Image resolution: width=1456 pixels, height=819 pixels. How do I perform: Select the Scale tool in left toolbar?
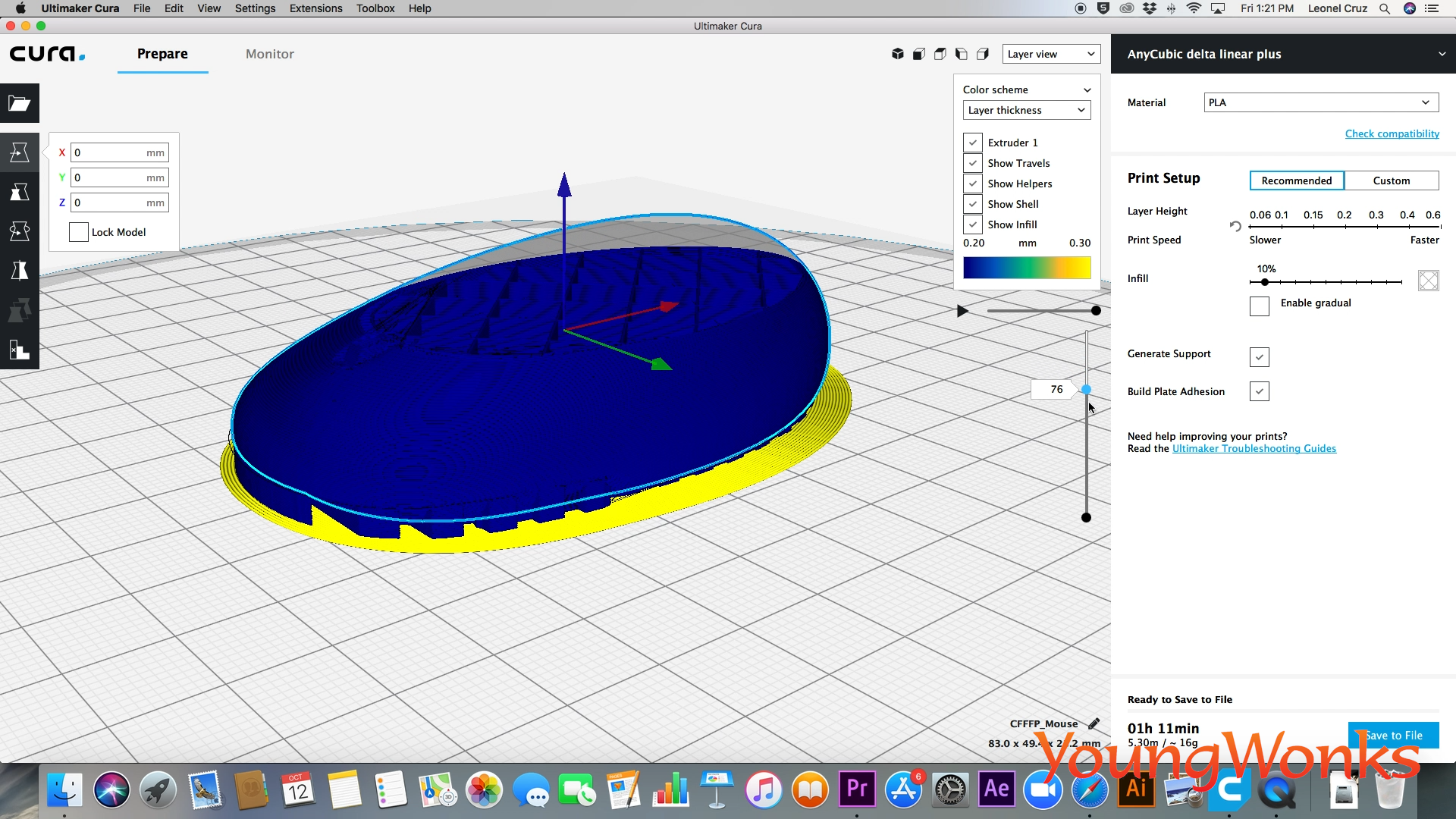20,192
